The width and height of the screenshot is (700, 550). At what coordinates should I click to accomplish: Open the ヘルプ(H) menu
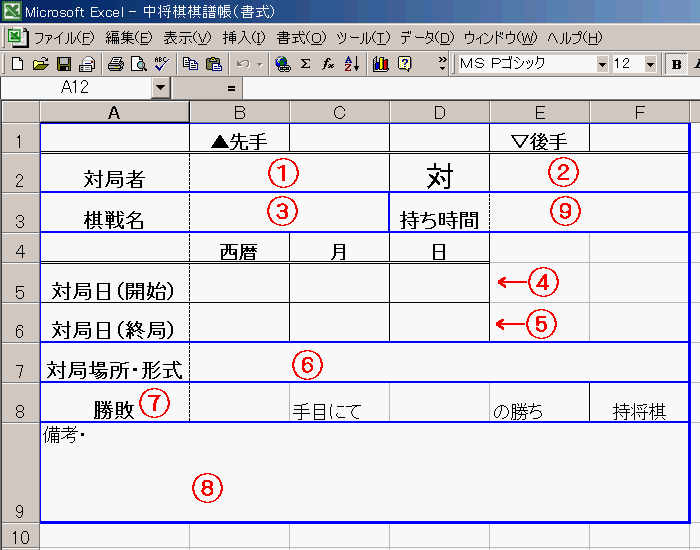[x=575, y=38]
